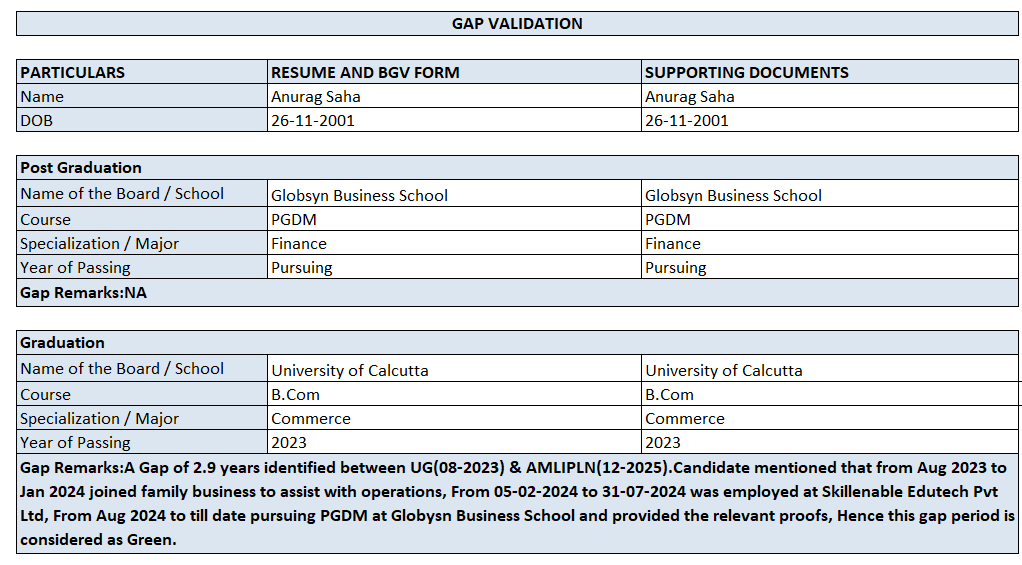
Task: Click the GAP VALIDATION title cell
Action: 517,24
